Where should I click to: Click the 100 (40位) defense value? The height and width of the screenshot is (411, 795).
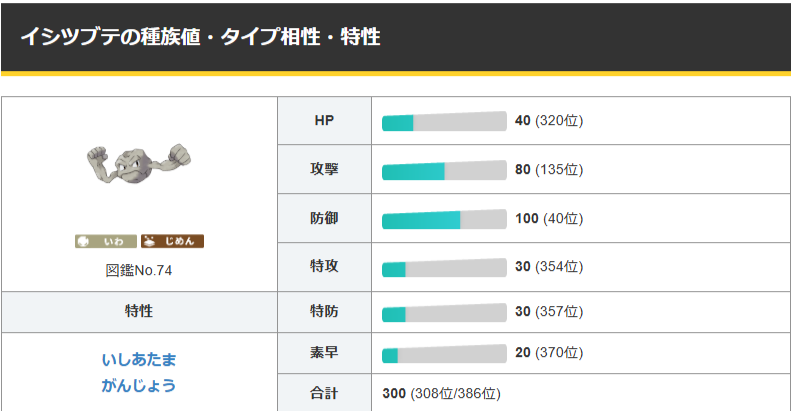pos(549,219)
